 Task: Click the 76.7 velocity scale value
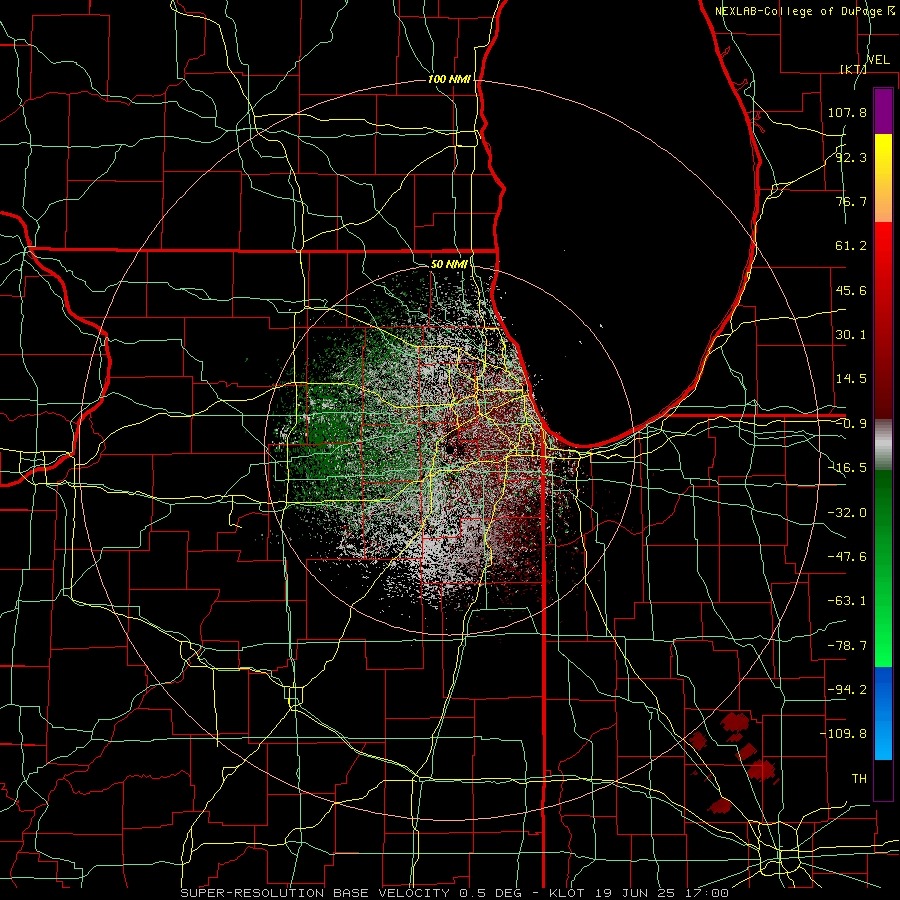click(x=851, y=201)
